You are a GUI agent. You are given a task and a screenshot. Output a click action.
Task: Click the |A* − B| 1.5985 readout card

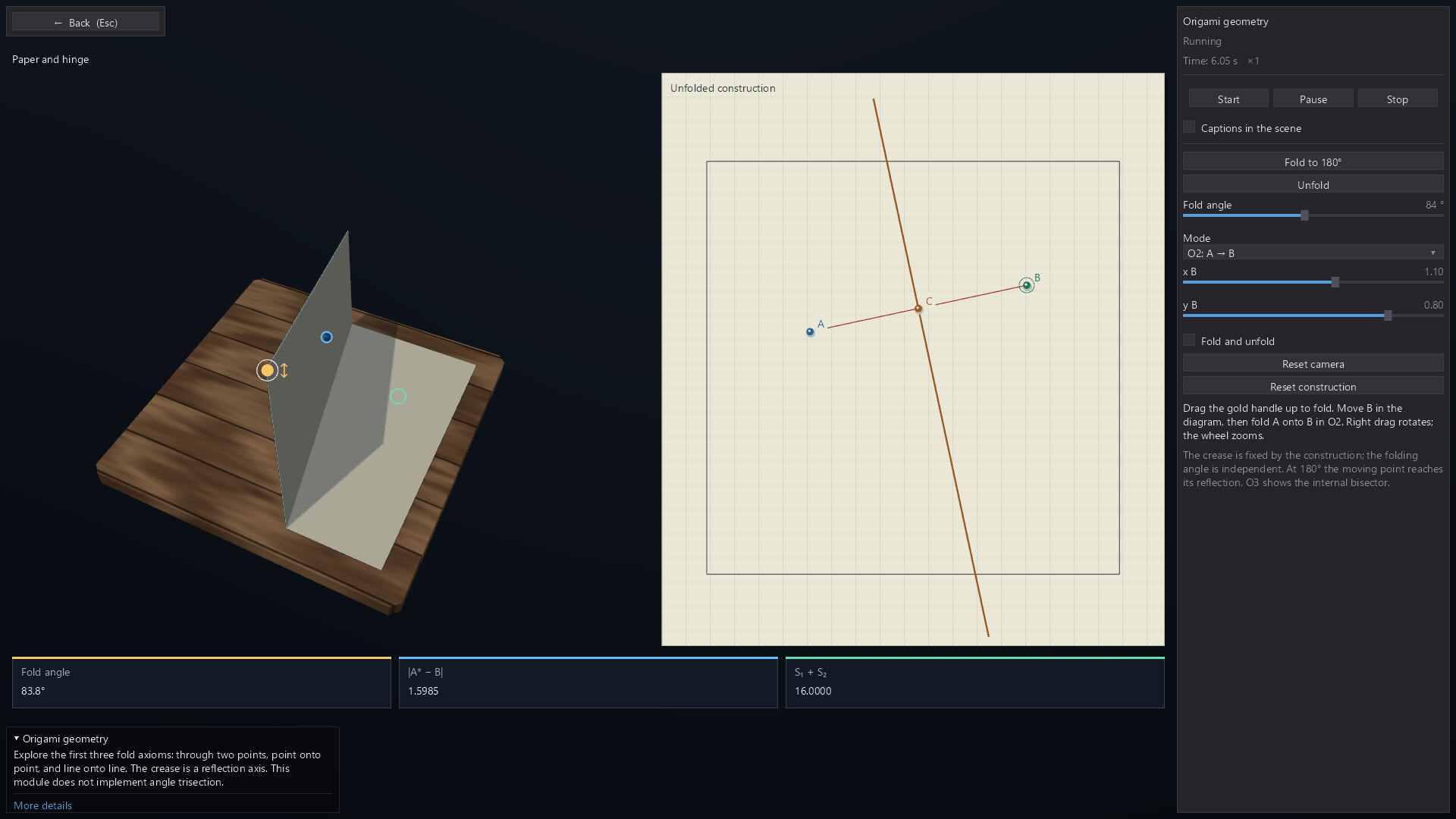[x=588, y=682]
